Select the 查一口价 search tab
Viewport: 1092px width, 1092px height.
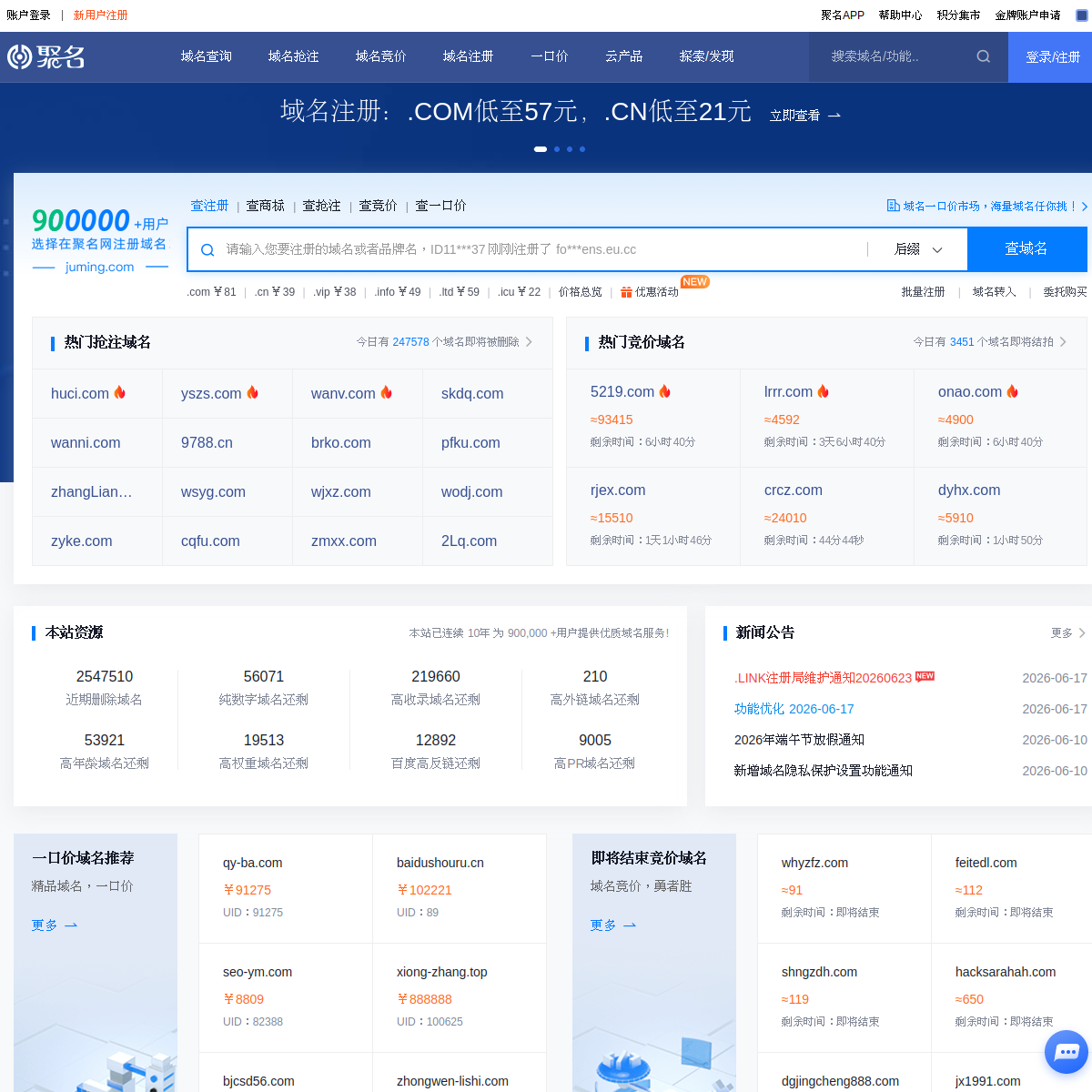pyautogui.click(x=441, y=206)
